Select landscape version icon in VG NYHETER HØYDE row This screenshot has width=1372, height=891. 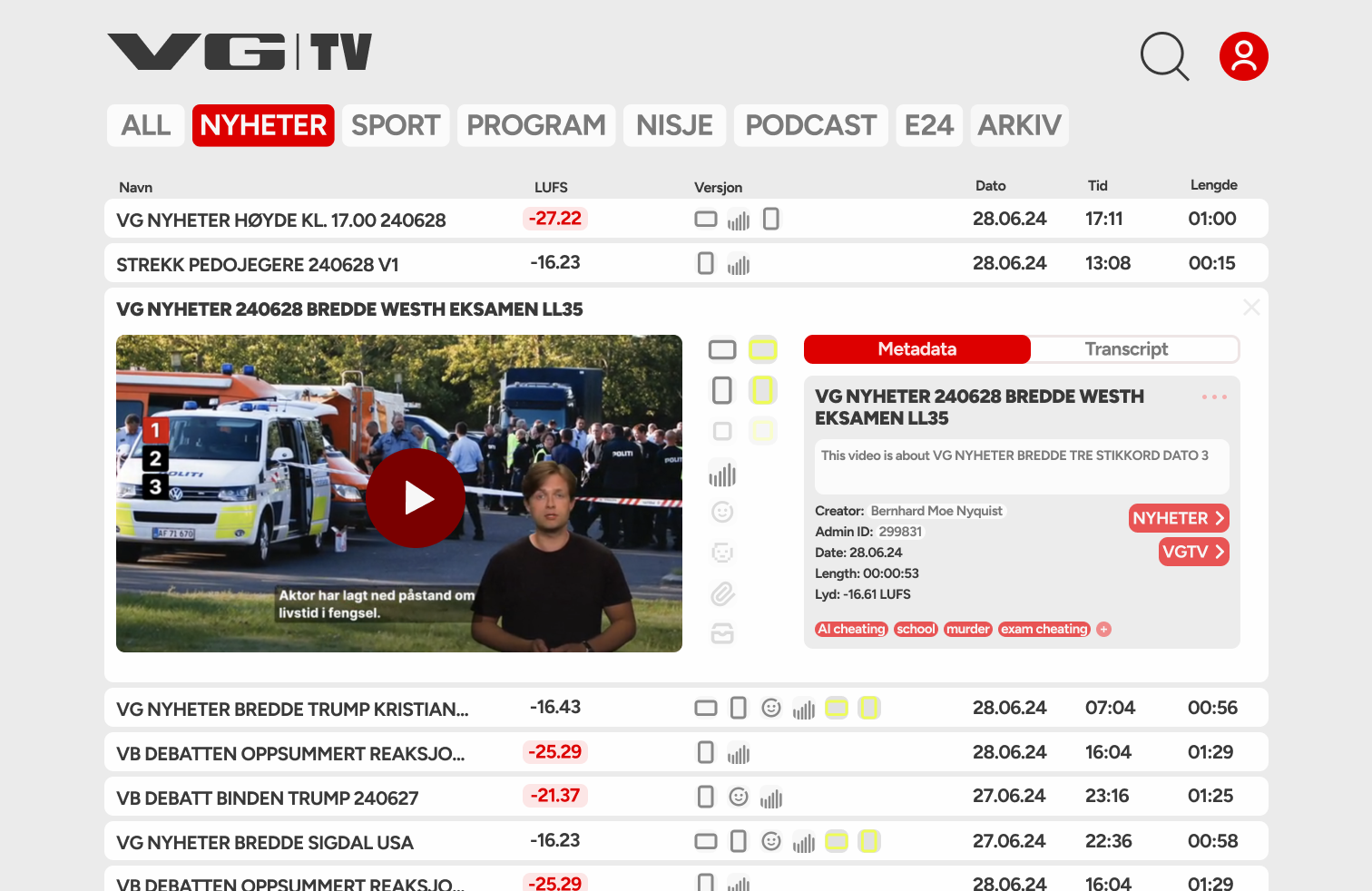[706, 219]
